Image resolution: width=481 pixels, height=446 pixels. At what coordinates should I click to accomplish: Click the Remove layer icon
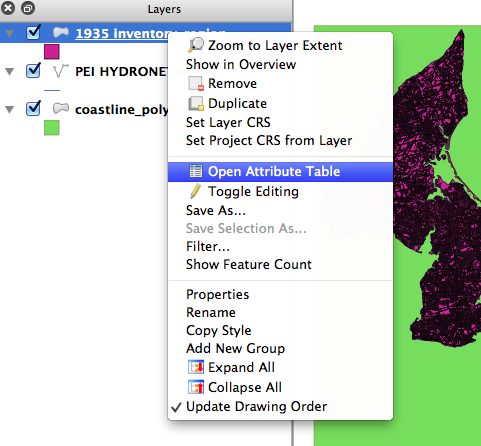tap(196, 83)
